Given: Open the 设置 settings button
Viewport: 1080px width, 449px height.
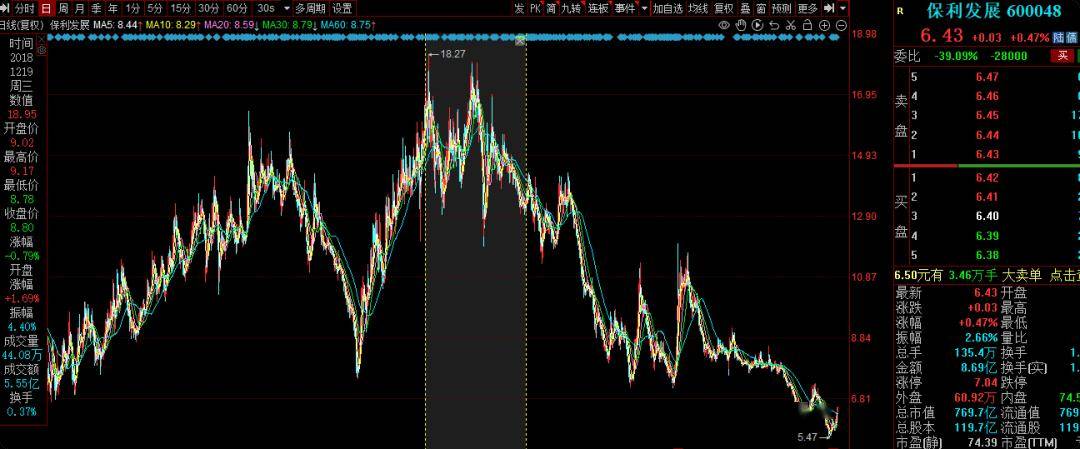Looking at the screenshot, I should pyautogui.click(x=342, y=8).
